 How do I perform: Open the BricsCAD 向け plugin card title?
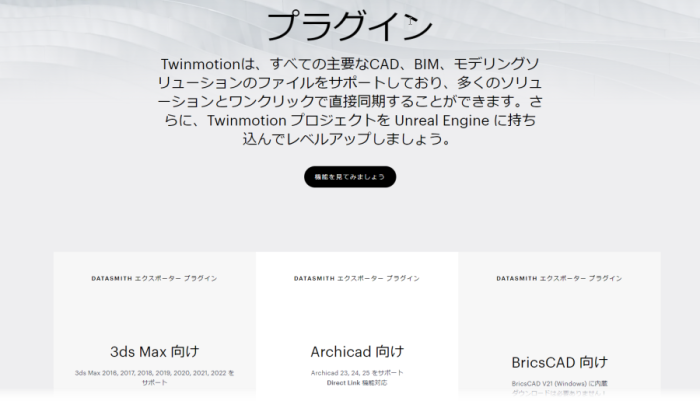[558, 362]
